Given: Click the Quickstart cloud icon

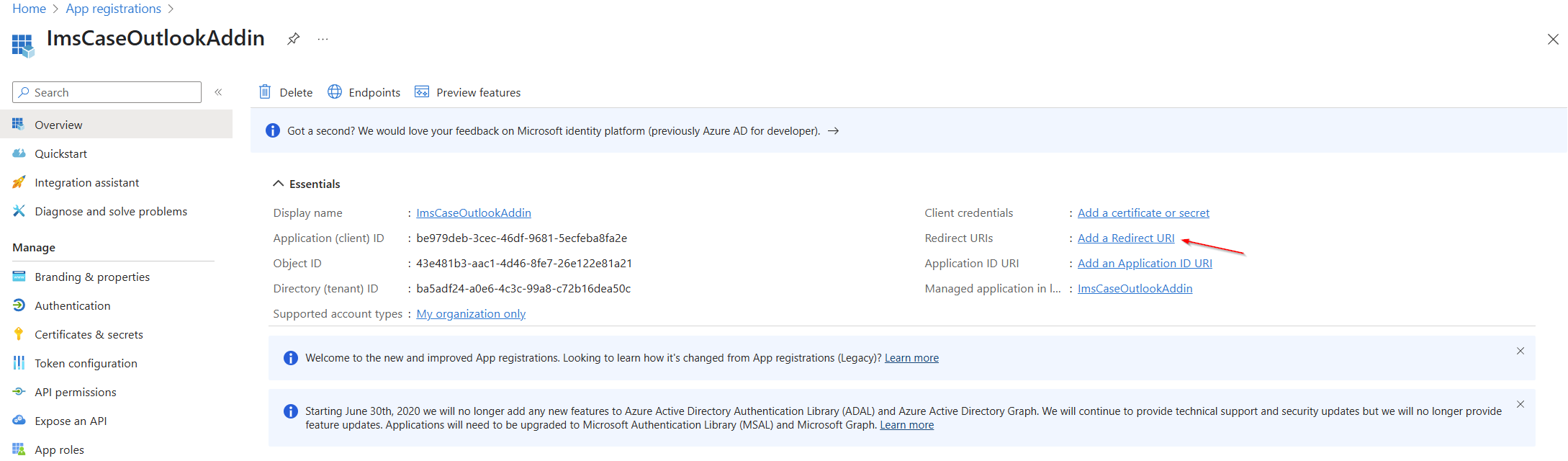Looking at the screenshot, I should coord(19,153).
